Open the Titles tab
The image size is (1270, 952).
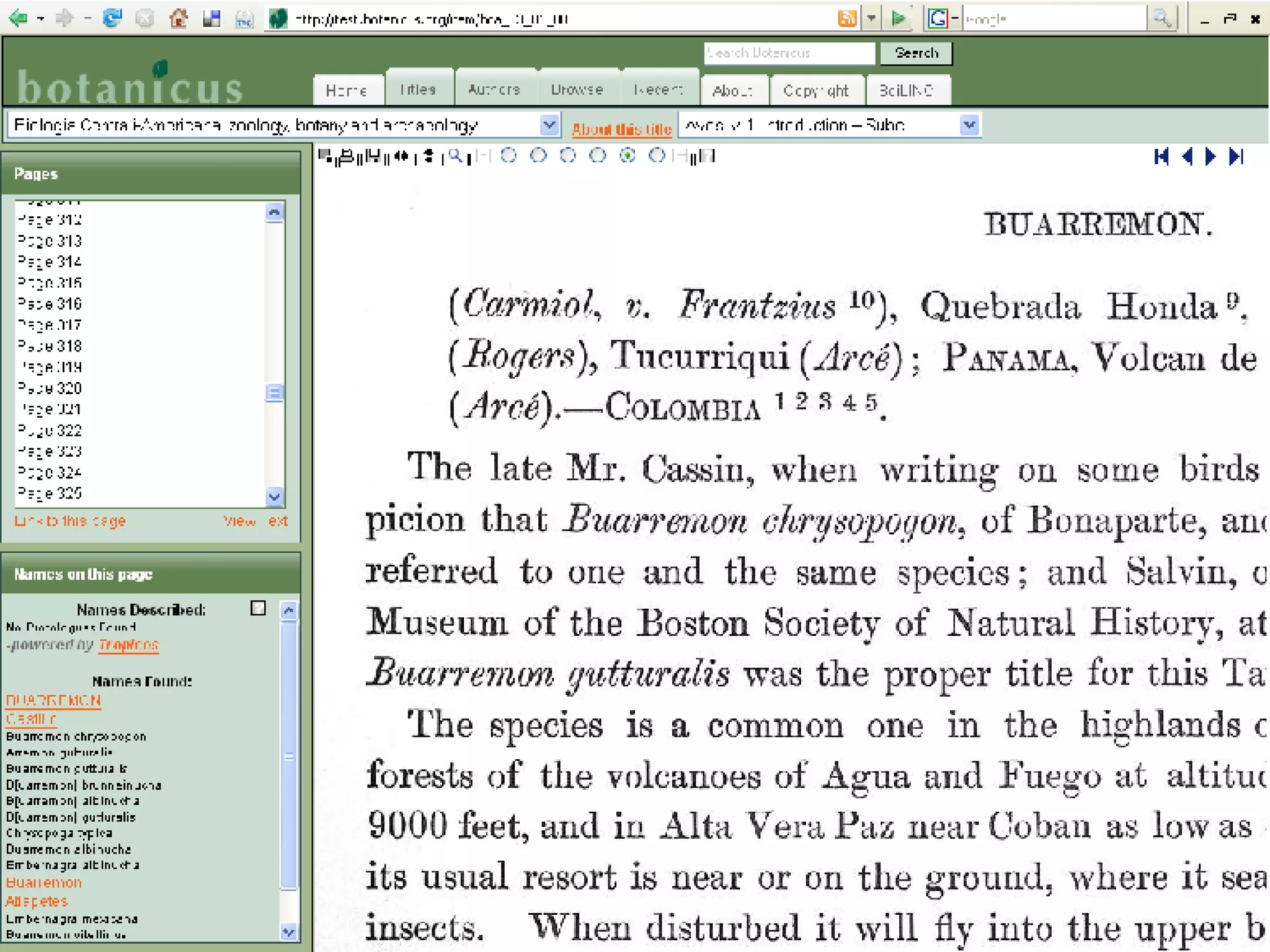tap(418, 90)
